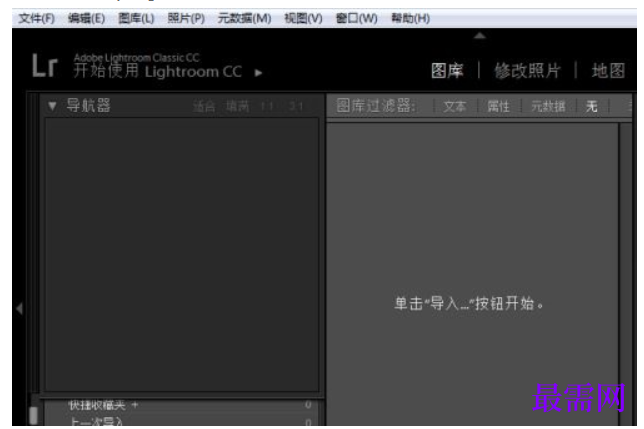The width and height of the screenshot is (644, 429).
Task: Open the 编辑(E) menu
Action: 86,18
